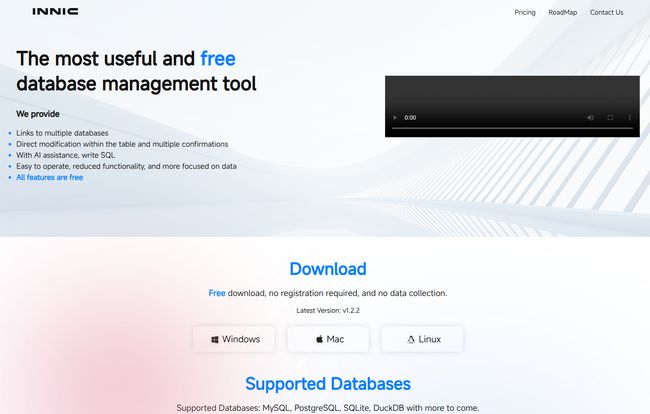This screenshot has height=414, width=650.
Task: Enter fullscreen for the demo video
Action: 610,118
